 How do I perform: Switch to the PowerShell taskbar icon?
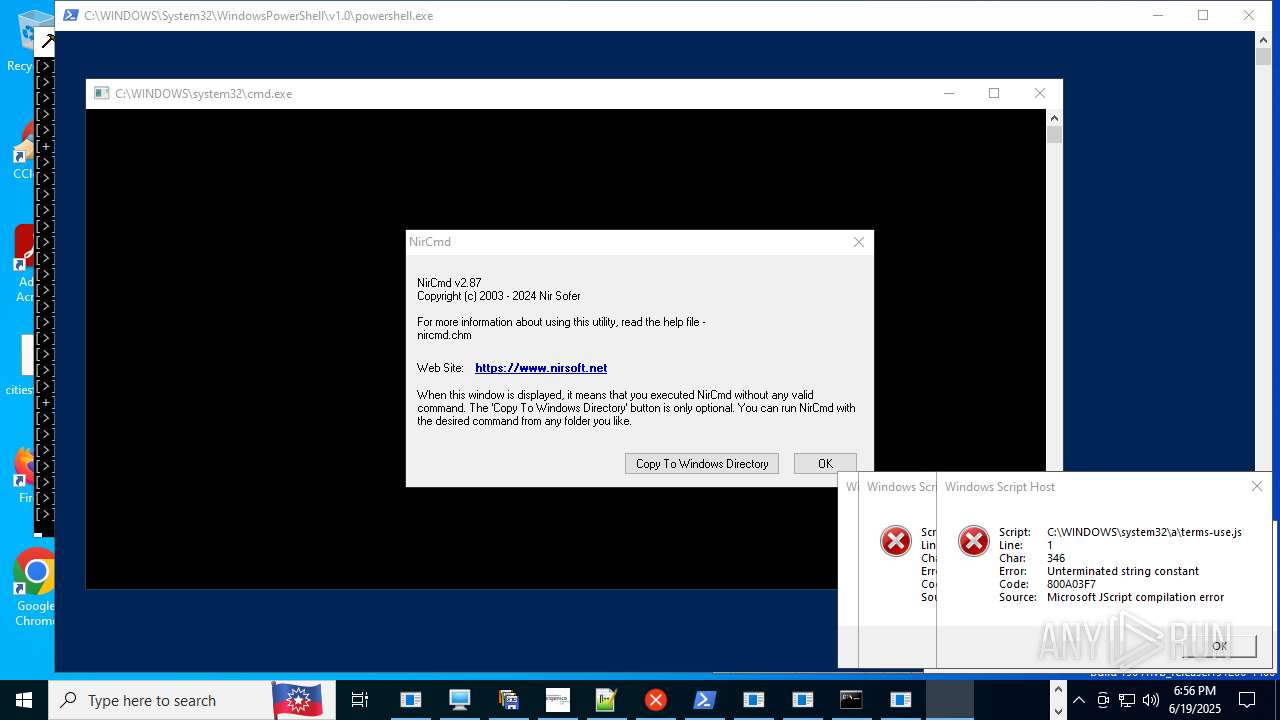tap(704, 700)
